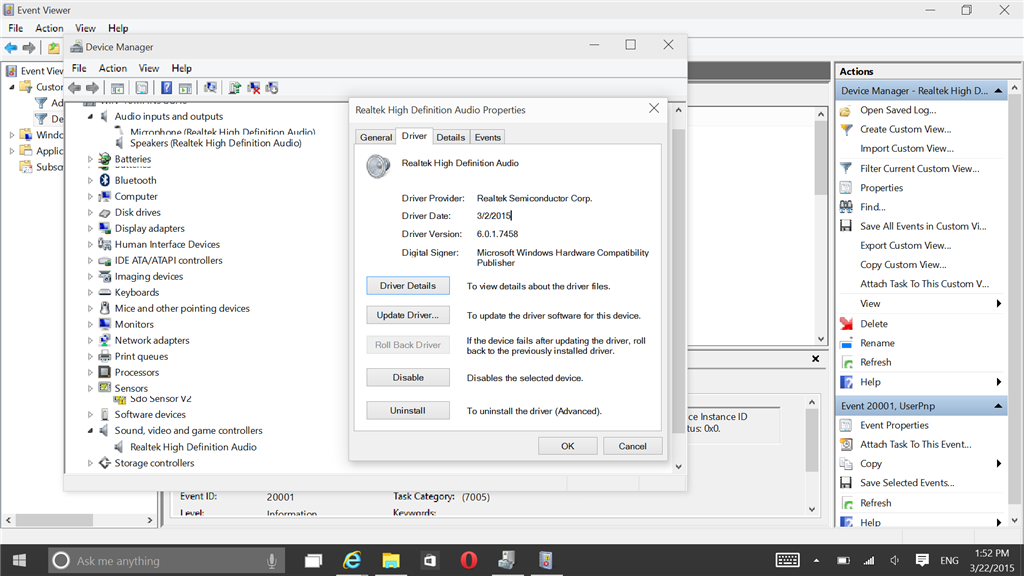The height and width of the screenshot is (576, 1024).
Task: Click the Disable button
Action: coord(408,377)
